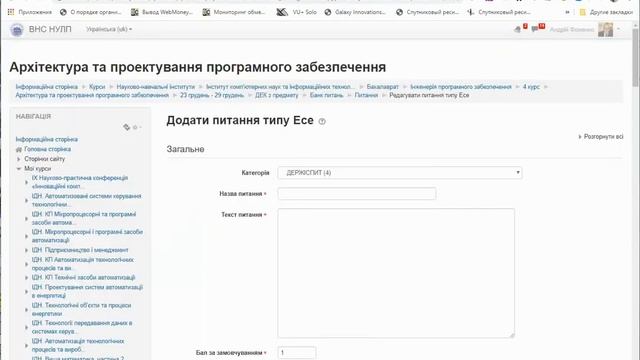Show hidden bookmarks overflow chevron
The image size is (640, 360).
567,12
